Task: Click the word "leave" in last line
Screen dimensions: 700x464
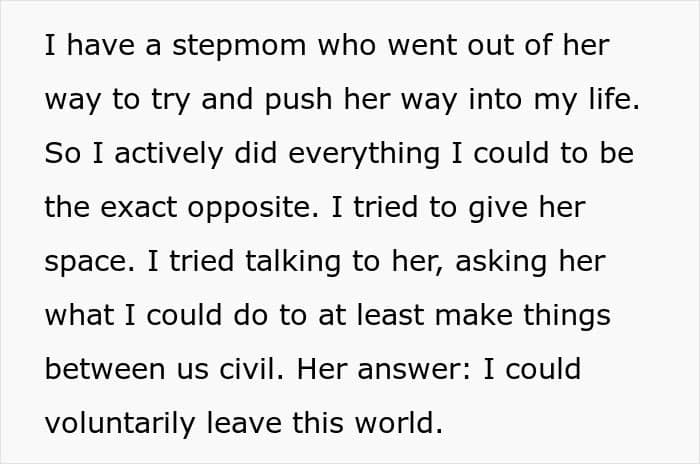Action: [x=244, y=423]
